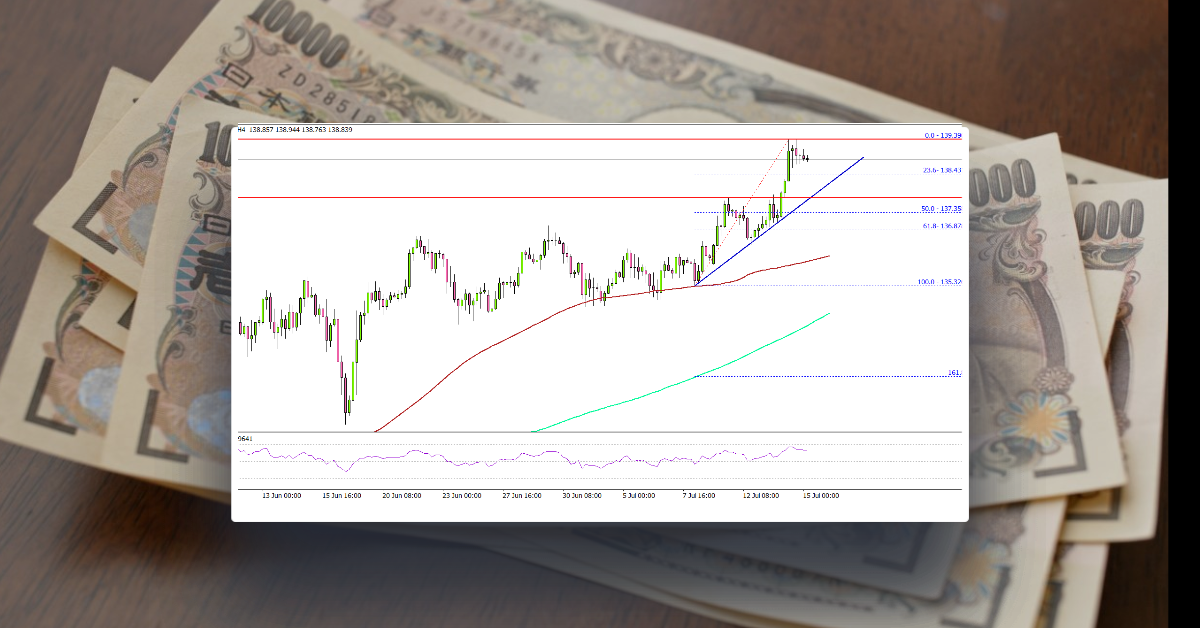The width and height of the screenshot is (1200, 628).
Task: Select the 161.8 extension level label
Action: tap(955, 371)
